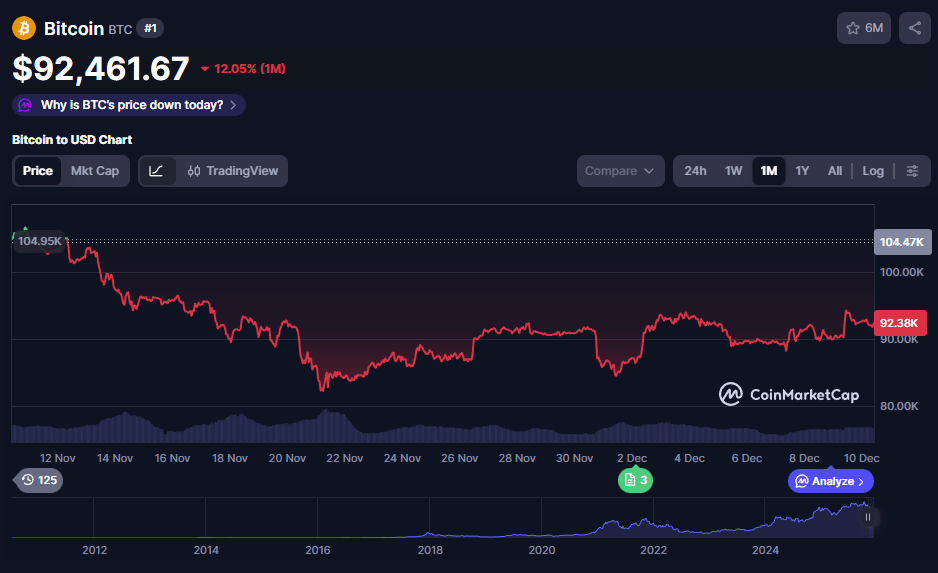
Task: Click the Bitcoin to USD Chart heading
Action: pos(72,140)
